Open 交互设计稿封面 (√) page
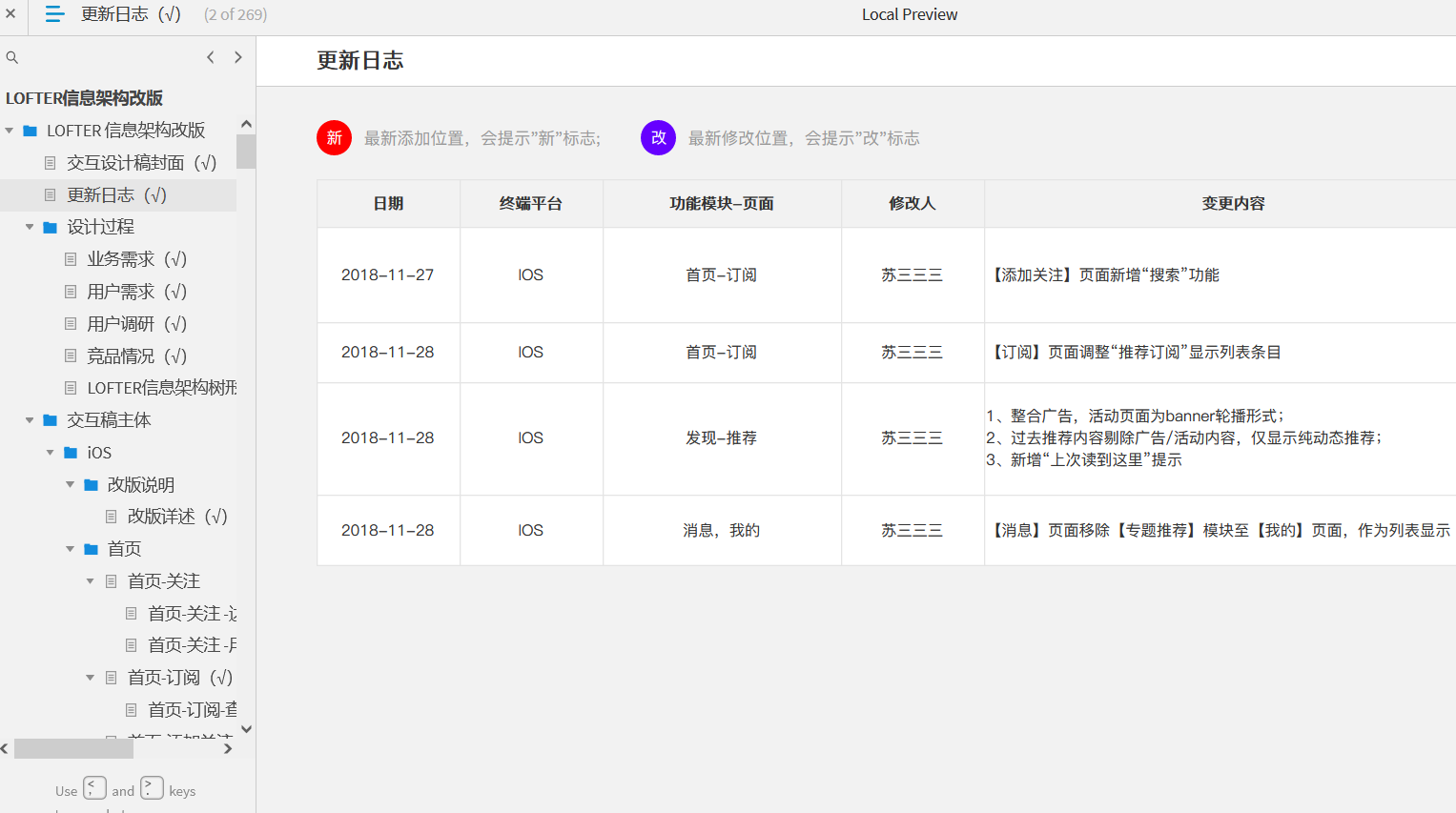1456x813 pixels. [142, 163]
